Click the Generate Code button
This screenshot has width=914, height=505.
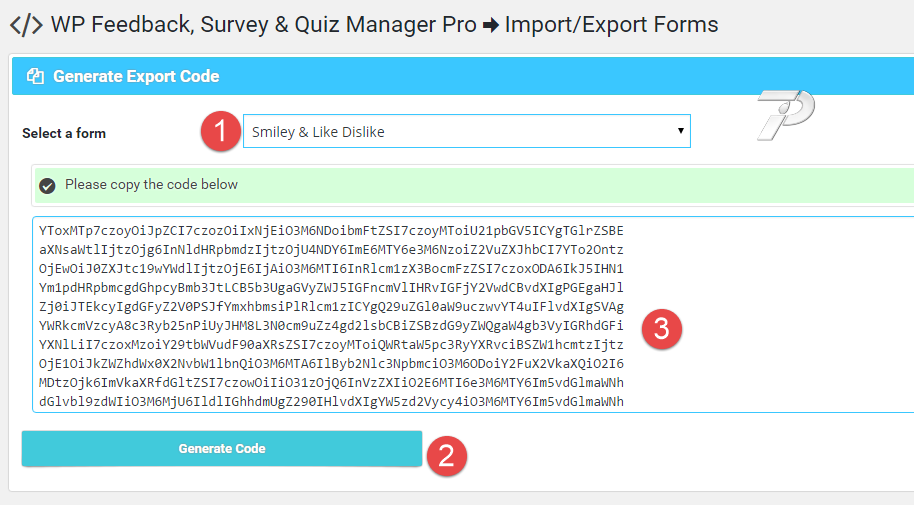(222, 448)
